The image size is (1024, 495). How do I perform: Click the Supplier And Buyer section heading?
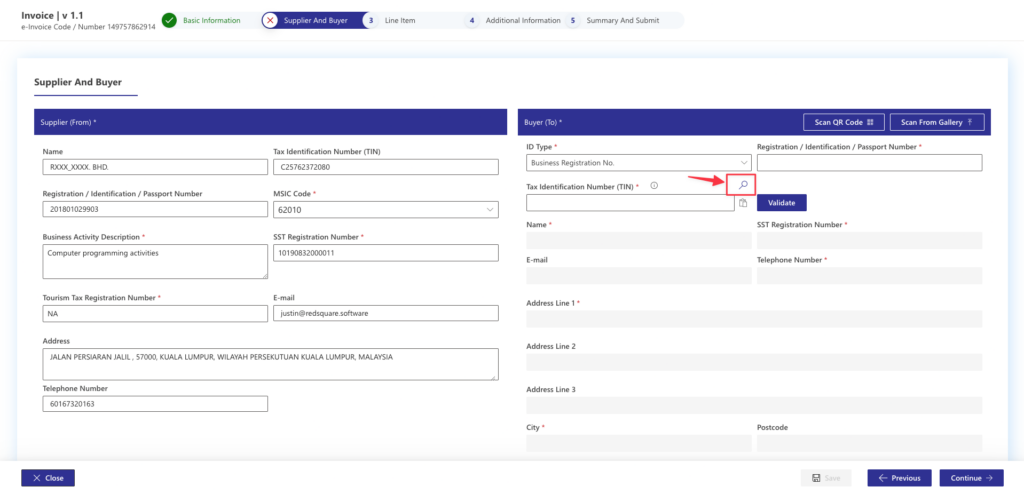[78, 82]
